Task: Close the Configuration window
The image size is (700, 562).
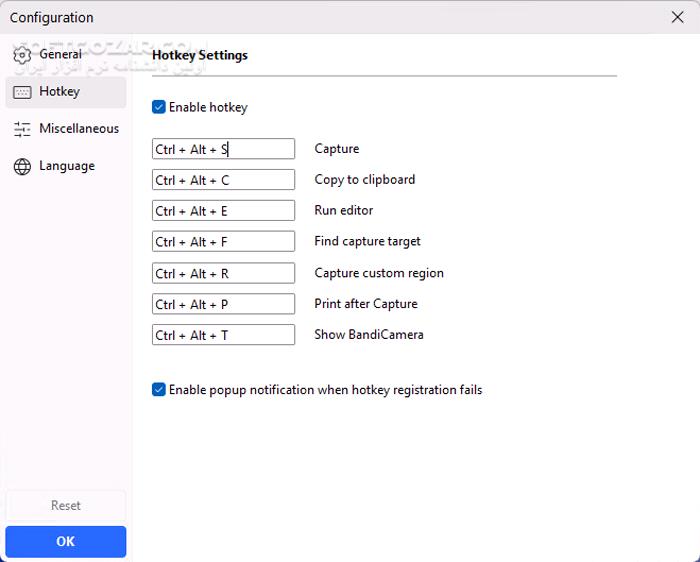Action: [x=677, y=17]
